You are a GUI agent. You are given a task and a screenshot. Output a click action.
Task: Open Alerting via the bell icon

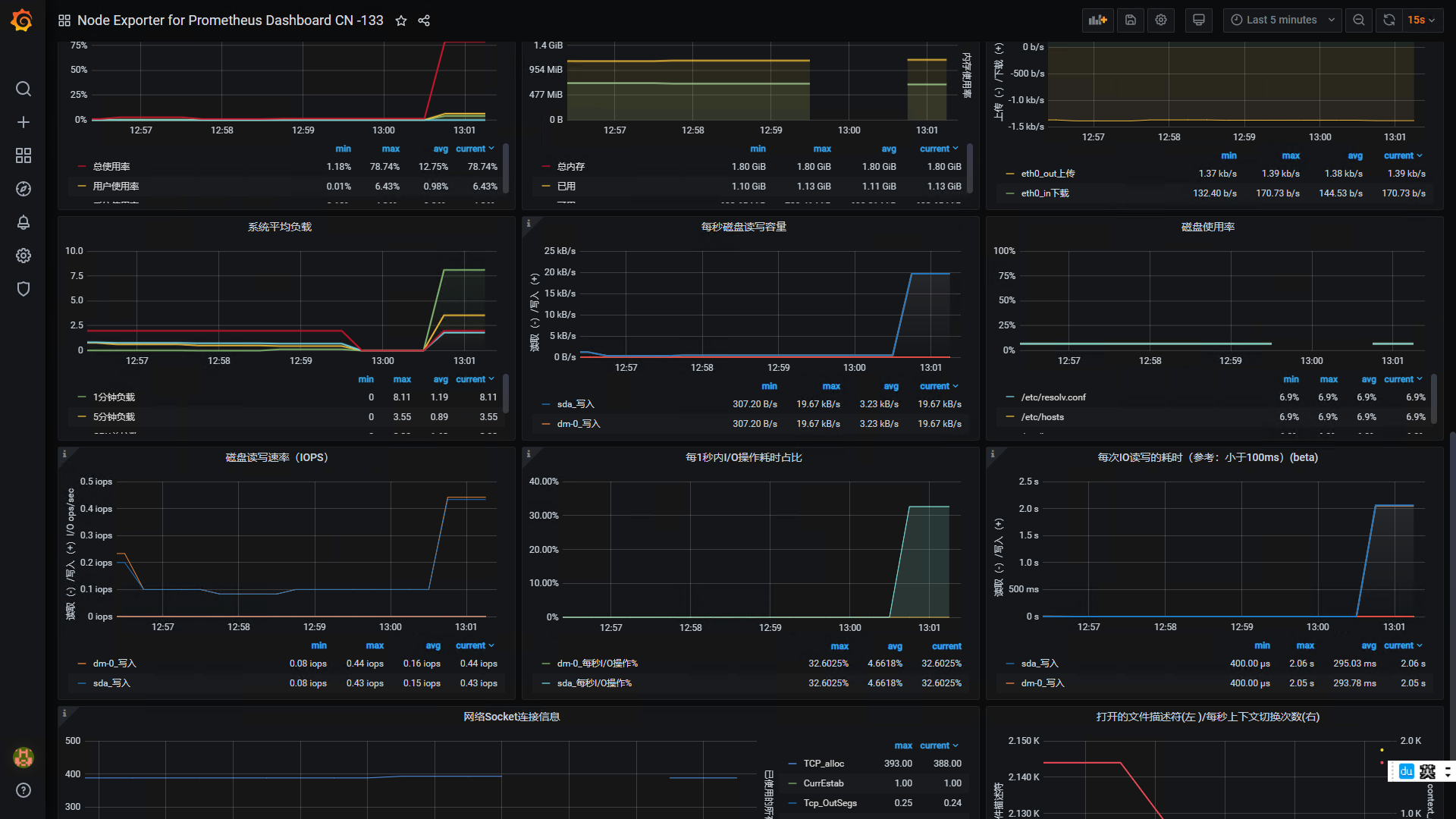[x=23, y=222]
